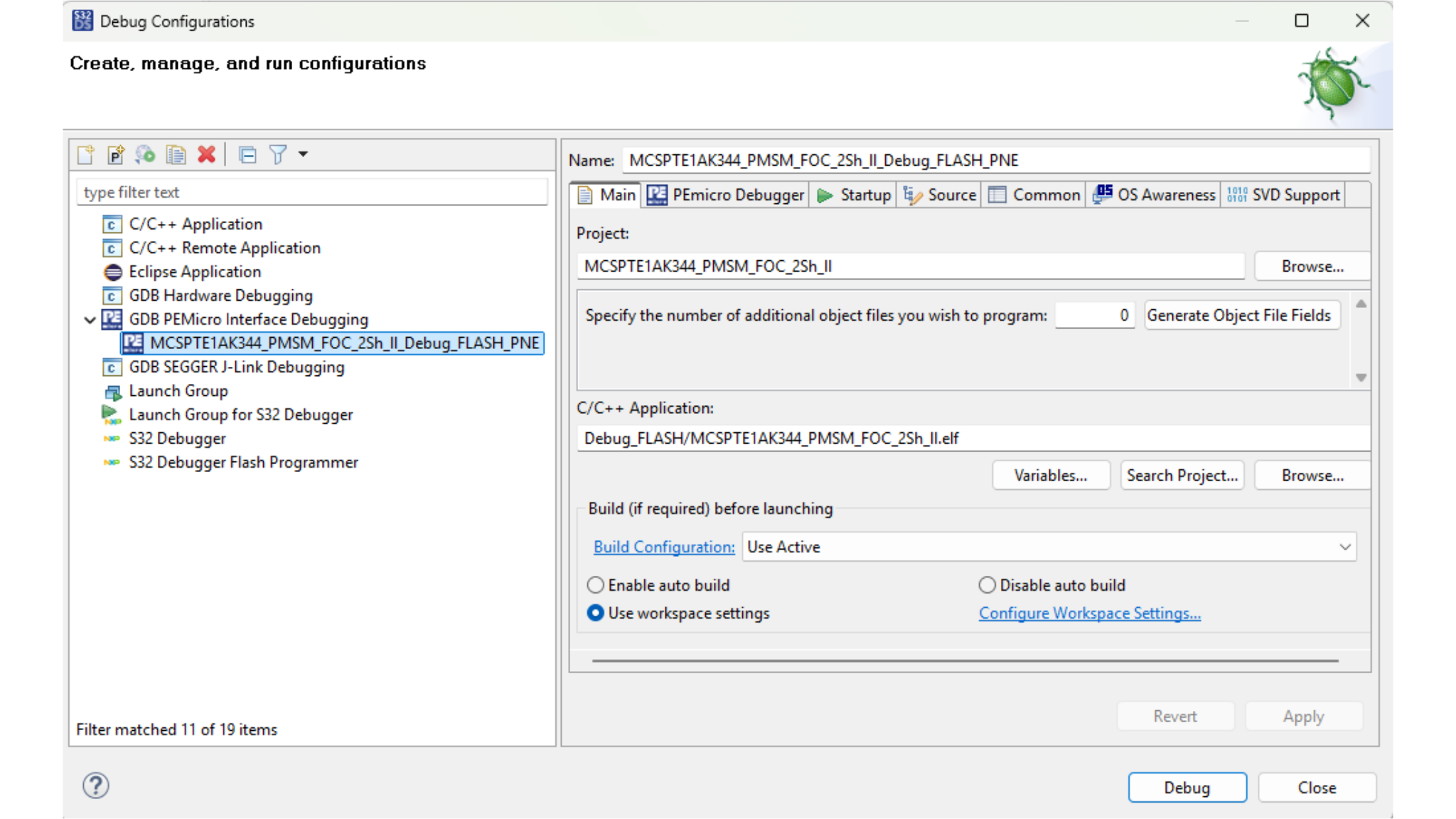Click the New prototype configuration icon
Viewport: 1456px width, 819px height.
(116, 154)
